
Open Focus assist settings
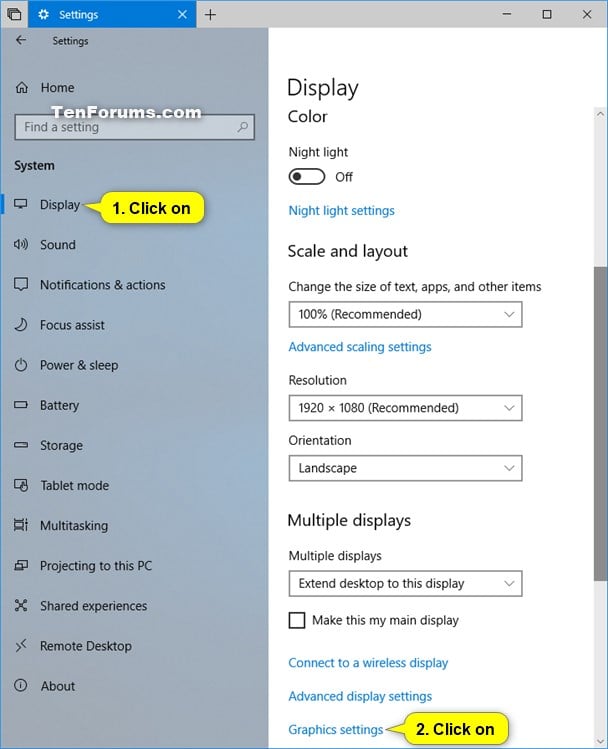(x=72, y=325)
